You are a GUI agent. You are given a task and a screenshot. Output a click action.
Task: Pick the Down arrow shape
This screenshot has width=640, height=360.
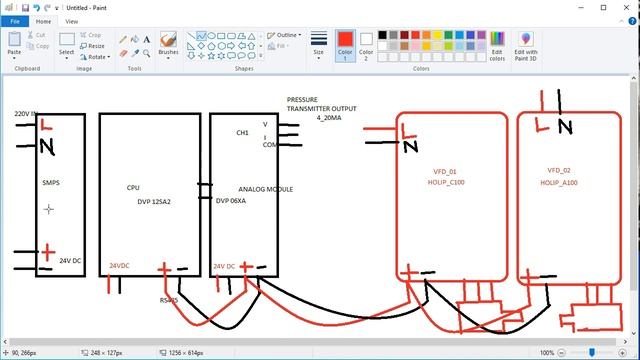click(191, 56)
